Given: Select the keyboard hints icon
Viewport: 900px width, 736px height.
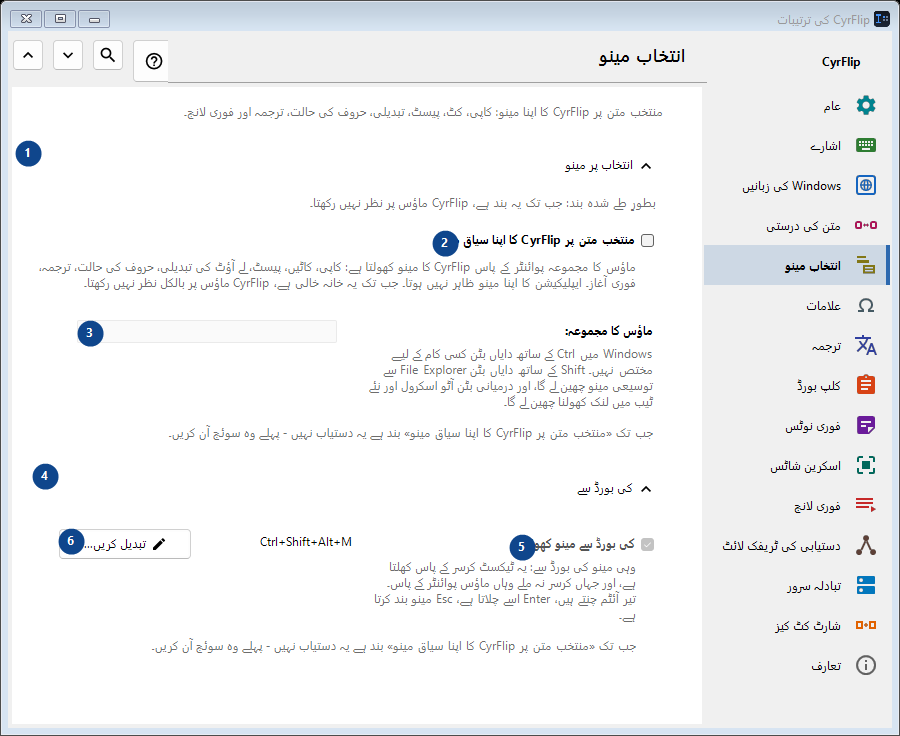Looking at the screenshot, I should pos(866,145).
